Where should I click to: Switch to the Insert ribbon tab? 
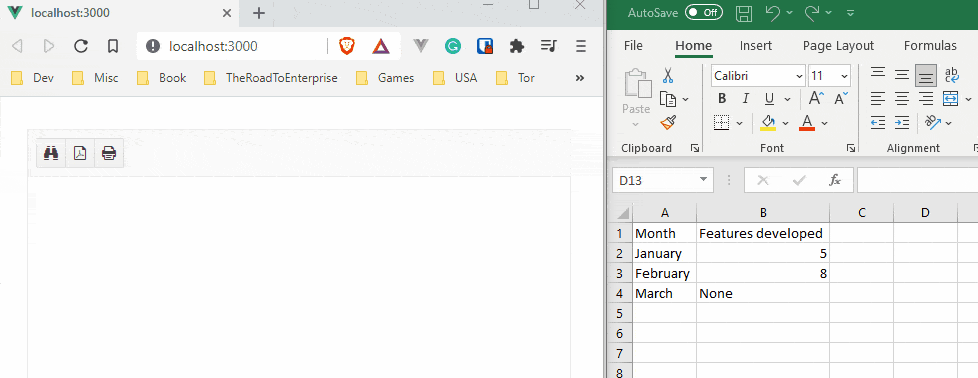pyautogui.click(x=756, y=46)
